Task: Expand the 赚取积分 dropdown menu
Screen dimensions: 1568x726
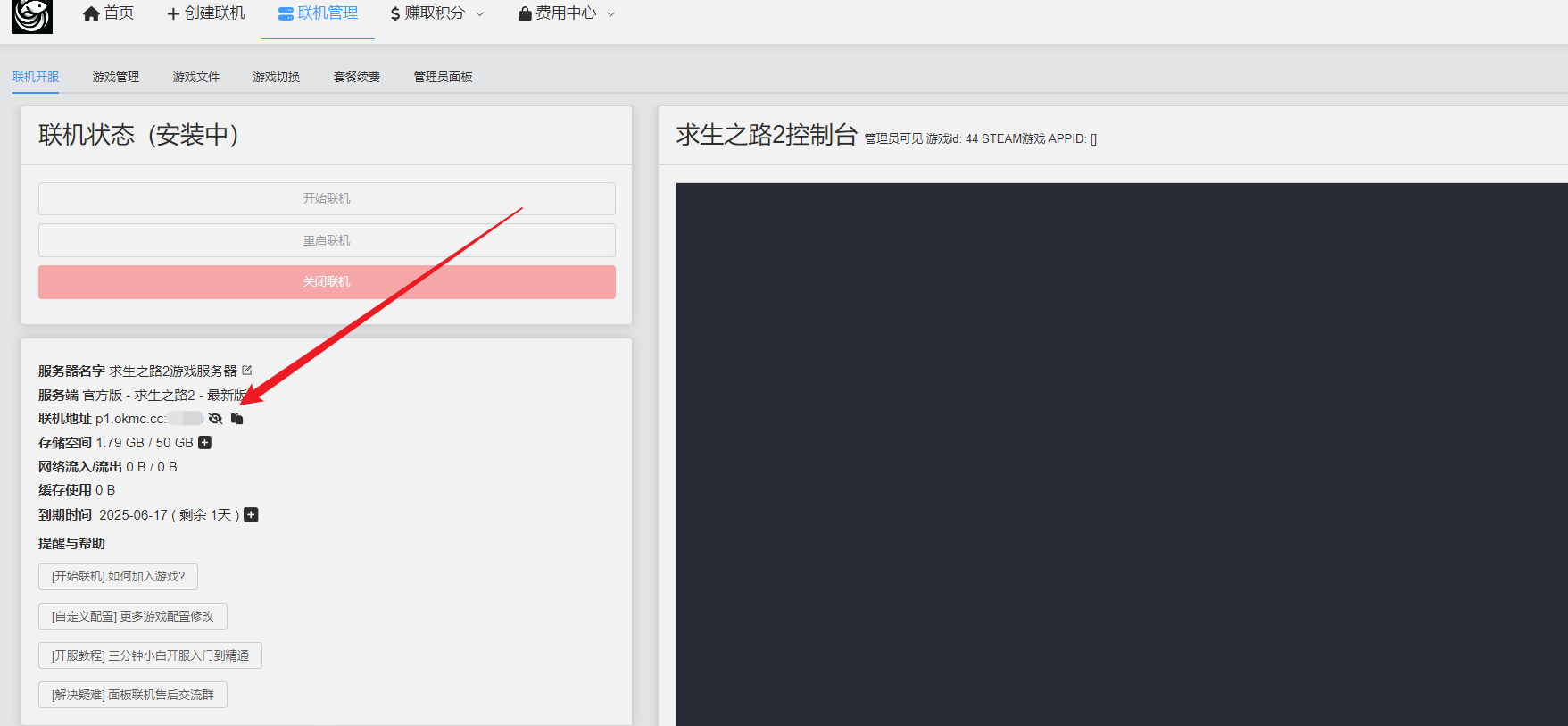Action: (437, 13)
